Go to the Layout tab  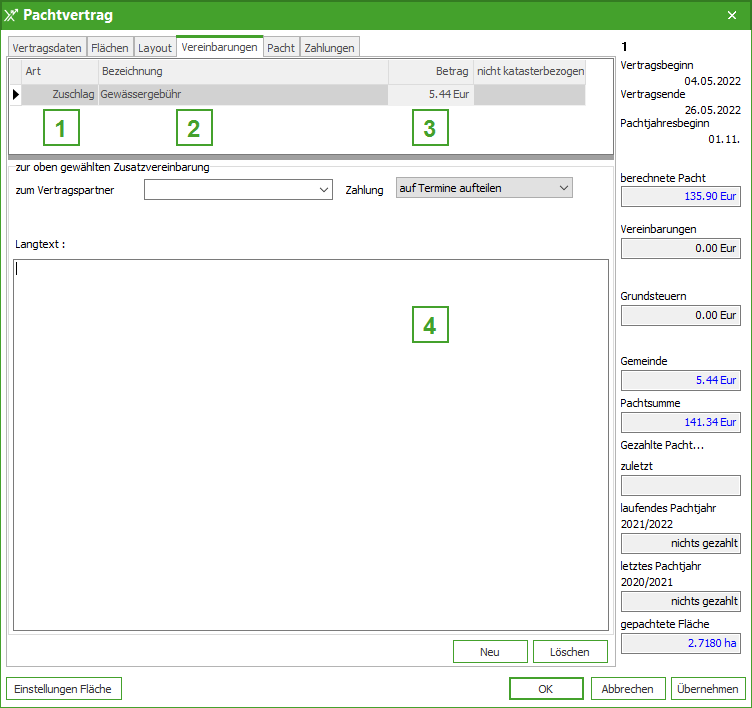pos(155,48)
